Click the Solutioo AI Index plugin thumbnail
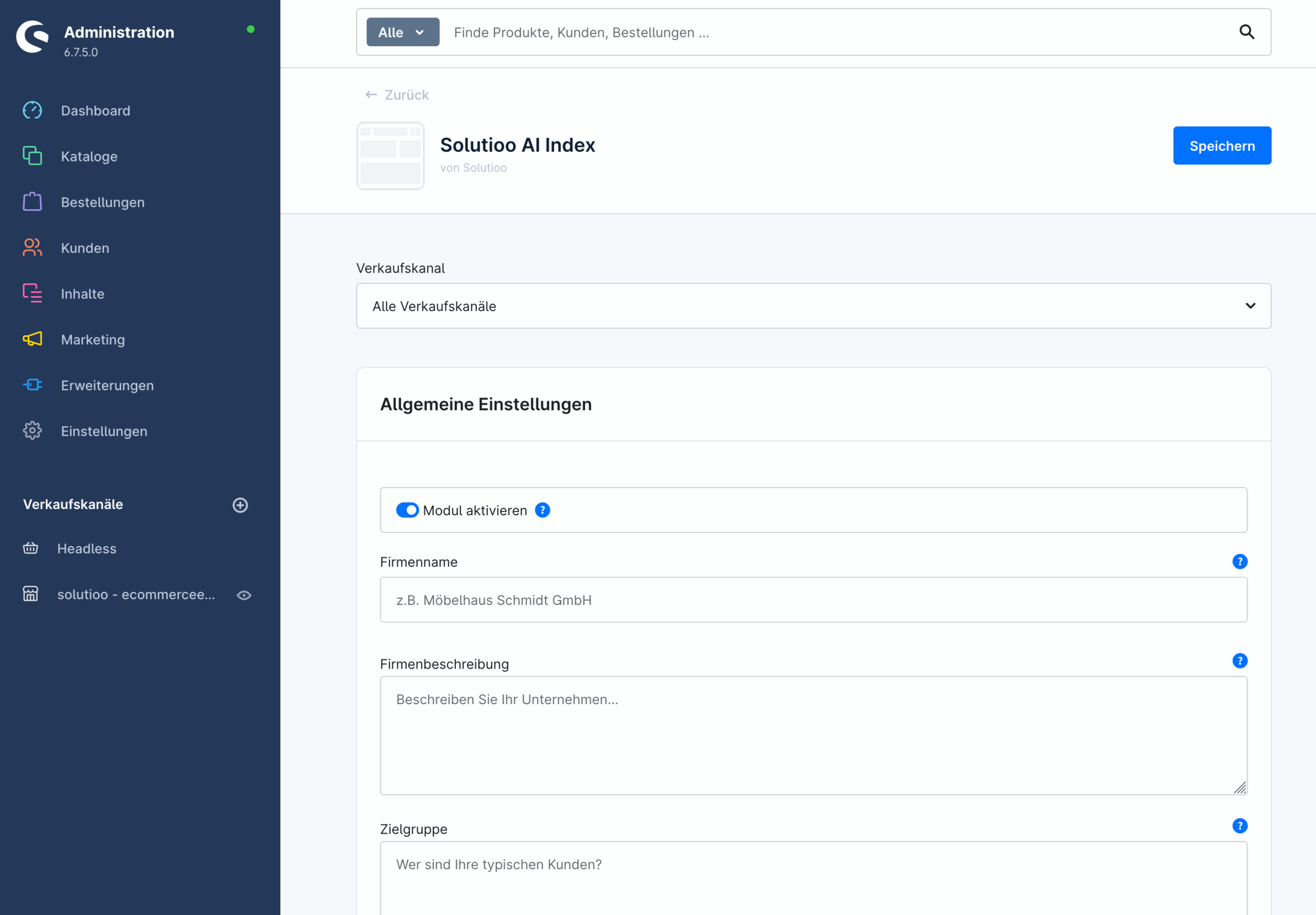This screenshot has height=915, width=1316. click(390, 156)
